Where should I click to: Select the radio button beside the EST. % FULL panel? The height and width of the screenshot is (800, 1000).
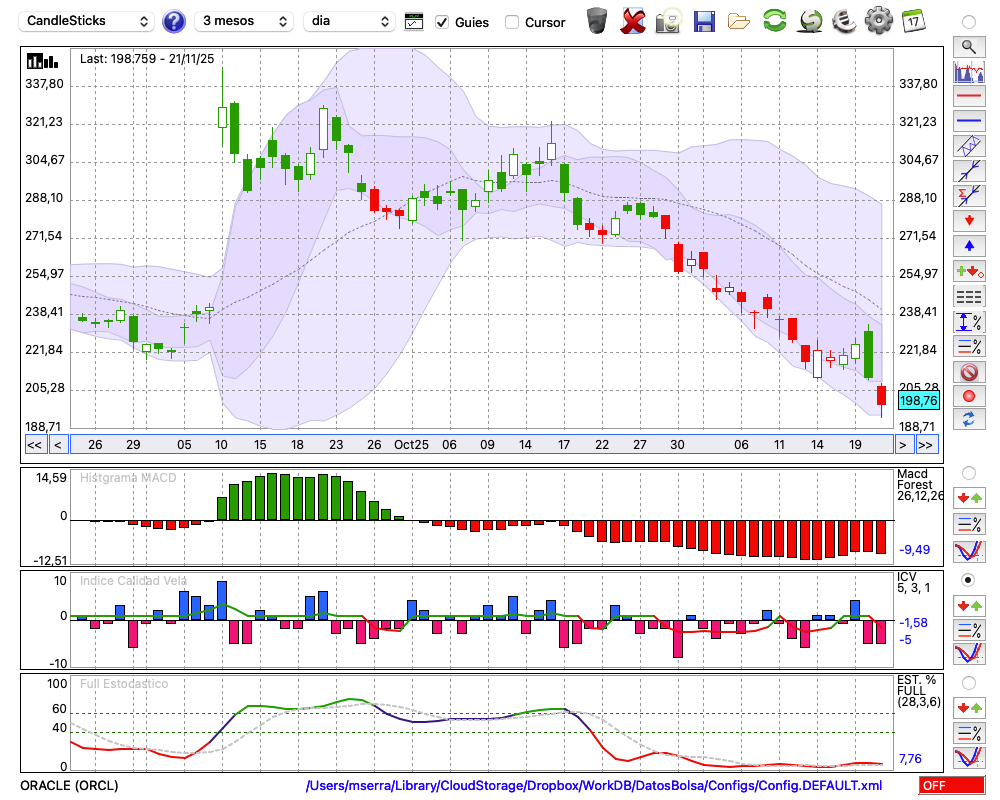pyautogui.click(x=968, y=683)
